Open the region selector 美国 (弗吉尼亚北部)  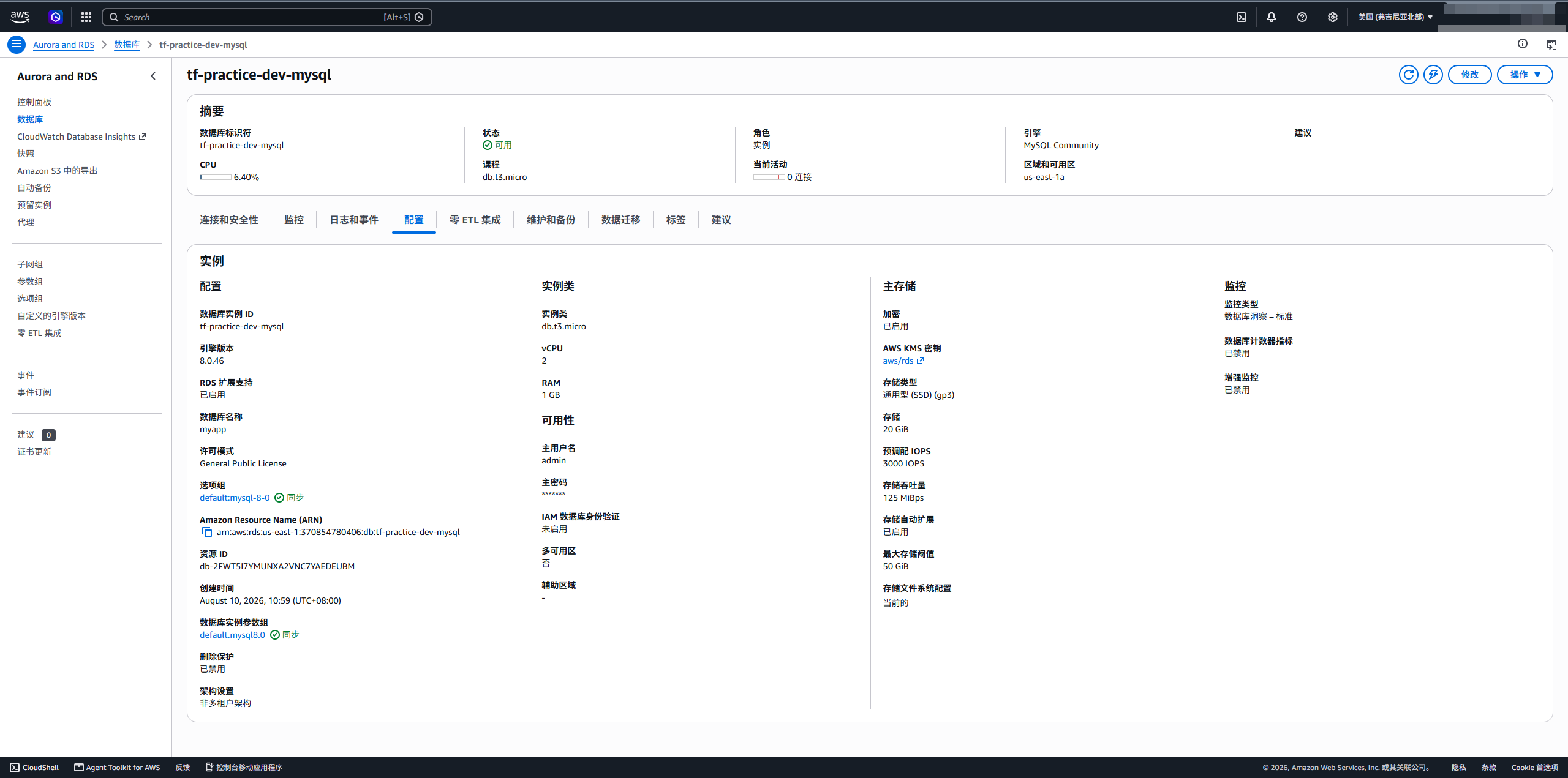click(x=1395, y=17)
